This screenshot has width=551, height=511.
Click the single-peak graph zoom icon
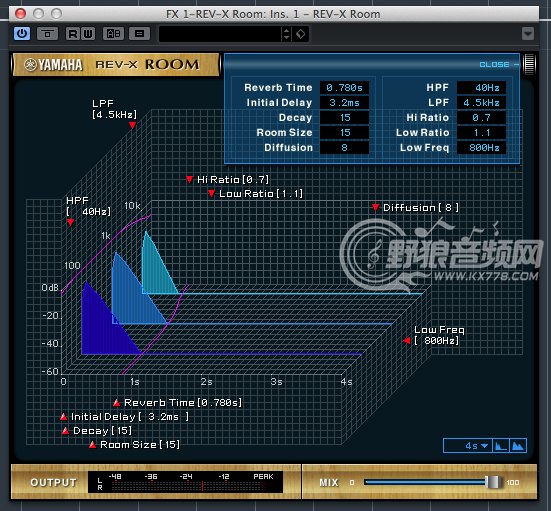tap(500, 446)
